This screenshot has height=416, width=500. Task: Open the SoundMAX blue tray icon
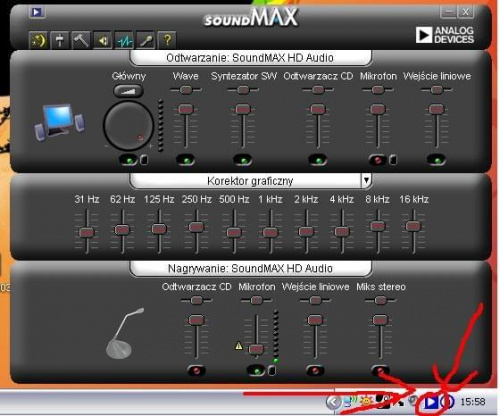point(430,402)
